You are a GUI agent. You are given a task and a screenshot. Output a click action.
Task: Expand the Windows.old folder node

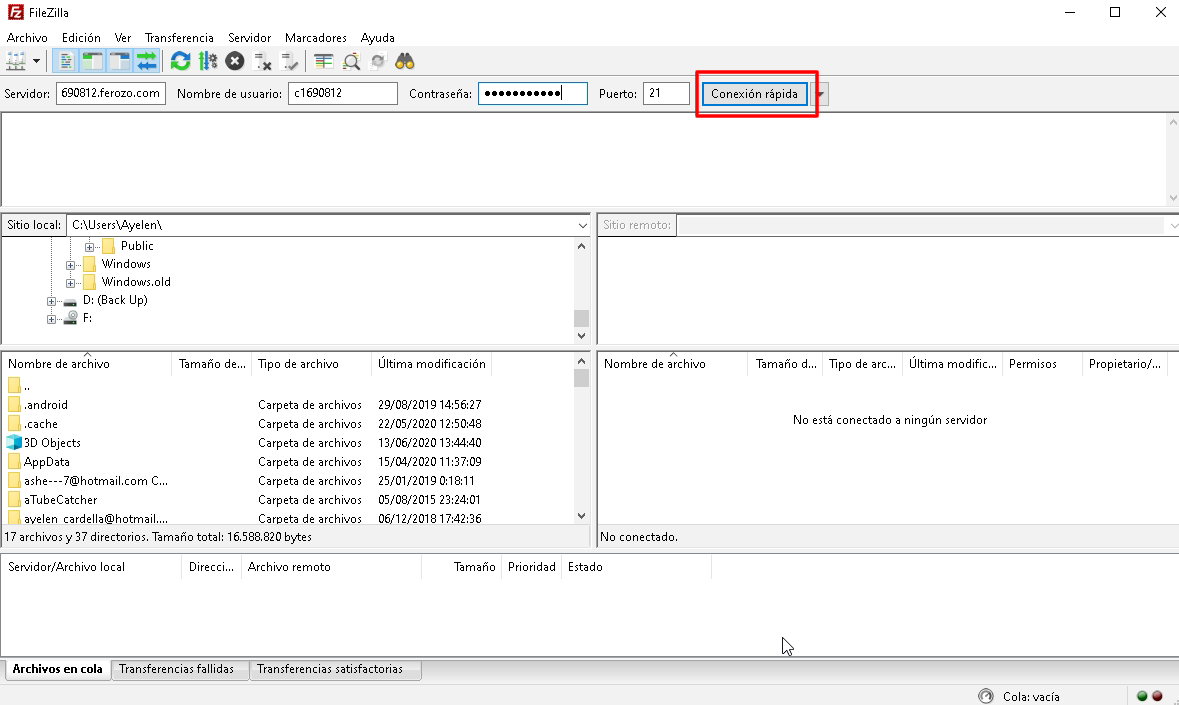click(71, 283)
